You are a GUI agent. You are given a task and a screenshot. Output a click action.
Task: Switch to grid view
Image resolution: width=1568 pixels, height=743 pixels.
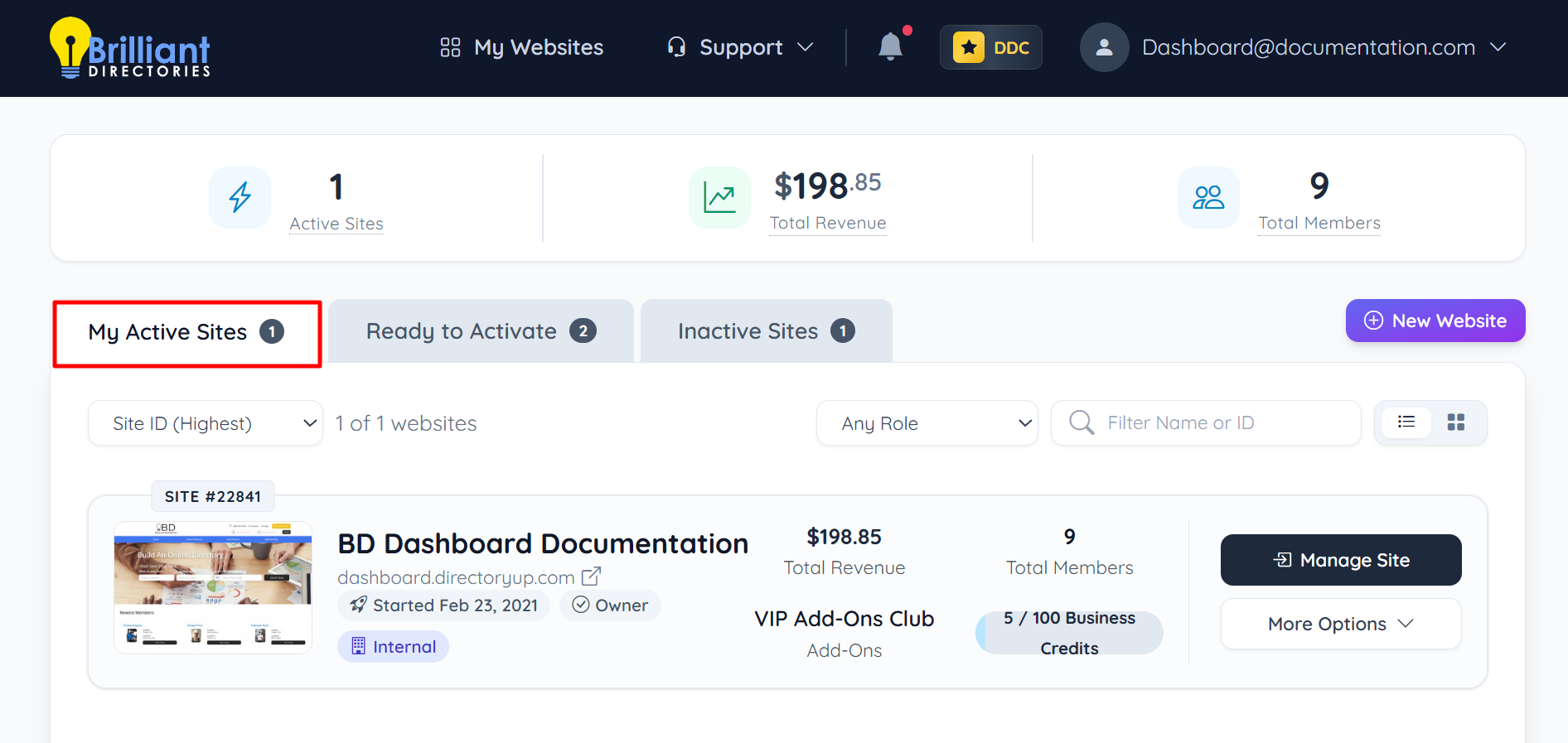pos(1456,422)
